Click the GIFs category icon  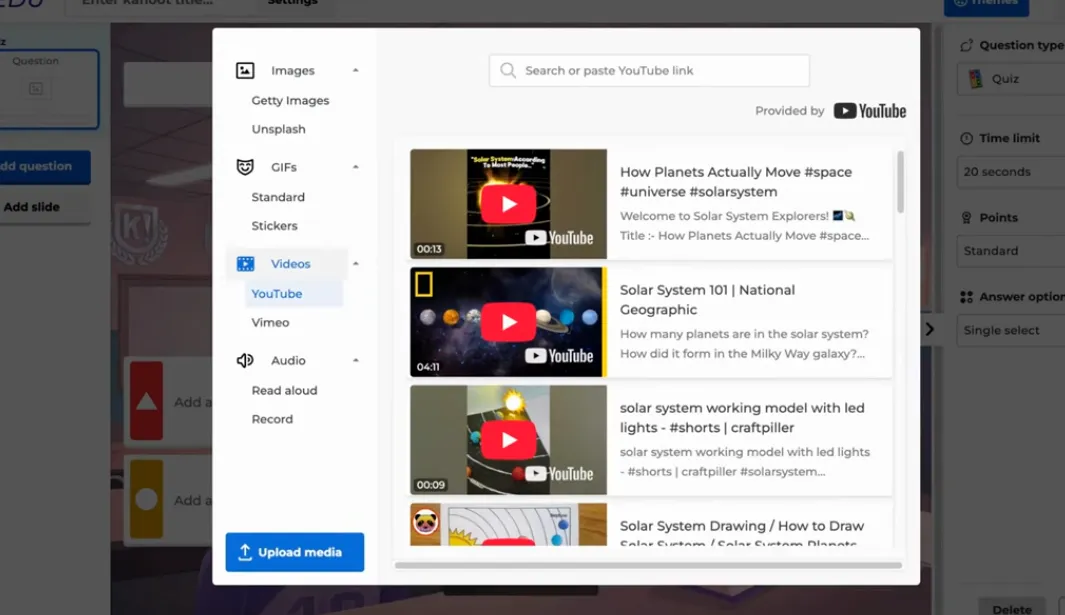[245, 167]
